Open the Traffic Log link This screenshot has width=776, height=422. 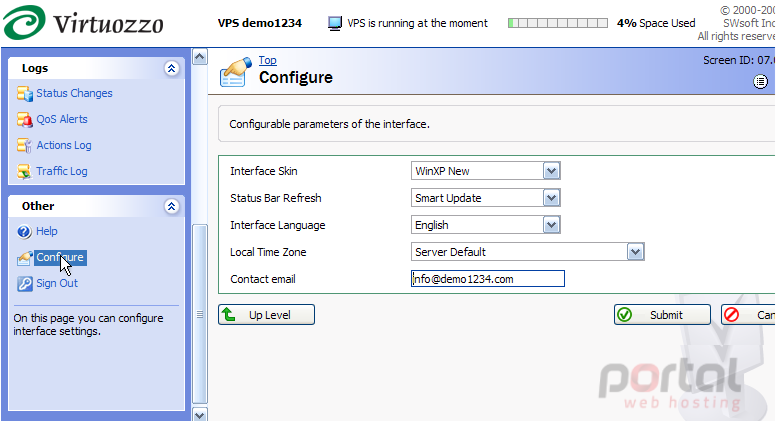point(62,171)
